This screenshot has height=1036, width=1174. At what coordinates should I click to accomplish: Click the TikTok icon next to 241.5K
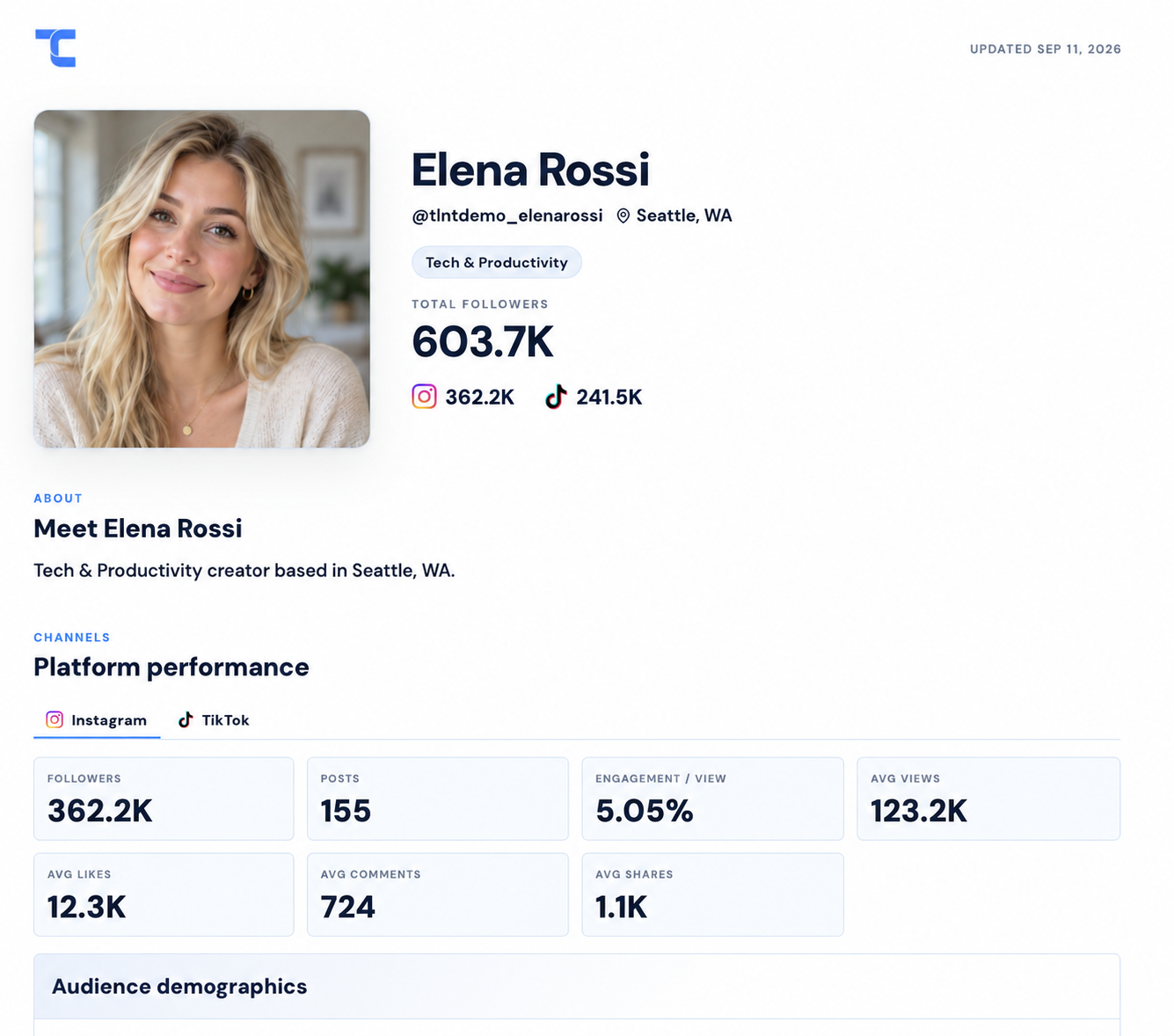[x=556, y=397]
